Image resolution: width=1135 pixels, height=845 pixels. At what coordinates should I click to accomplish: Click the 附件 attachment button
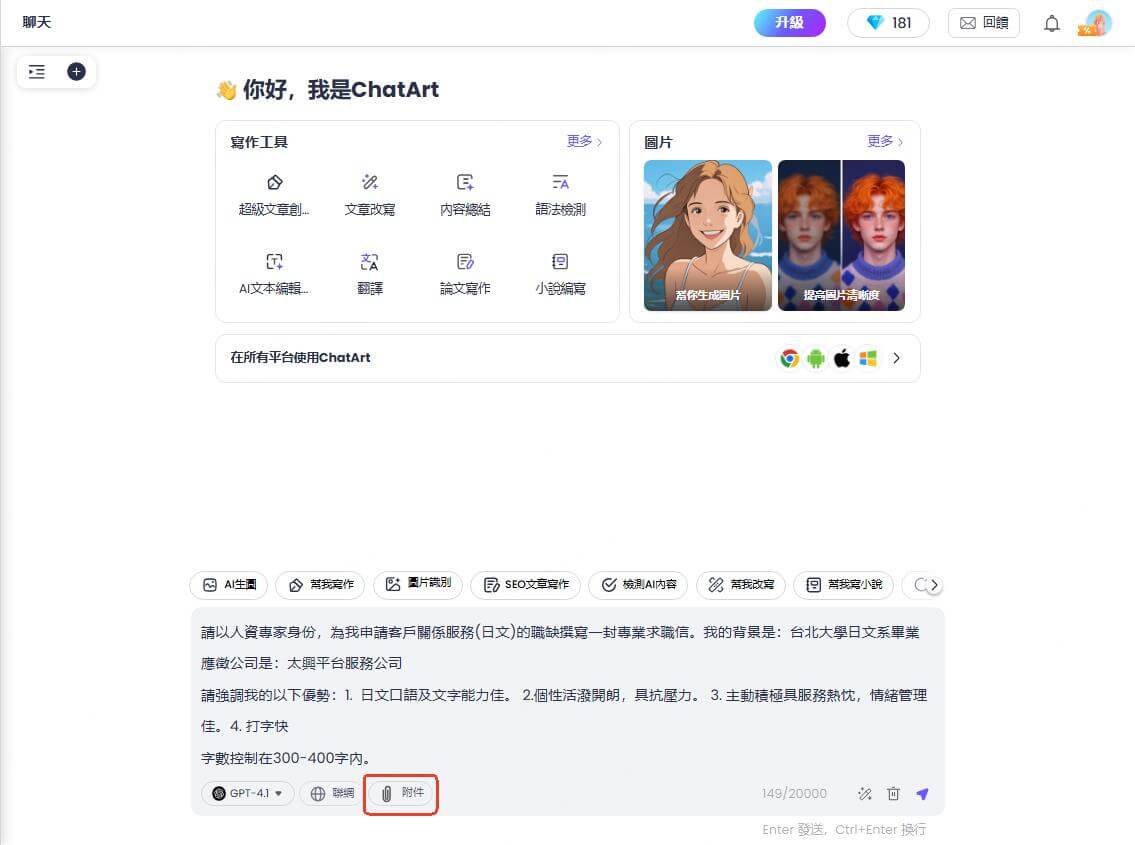[401, 794]
